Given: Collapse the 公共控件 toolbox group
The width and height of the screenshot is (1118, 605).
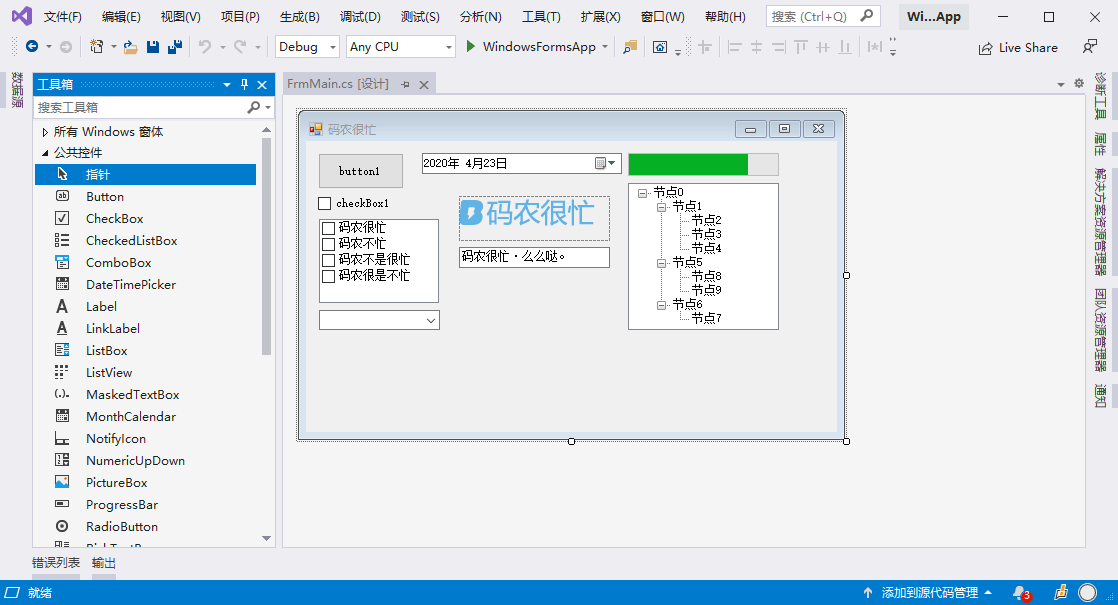Looking at the screenshot, I should point(45,153).
